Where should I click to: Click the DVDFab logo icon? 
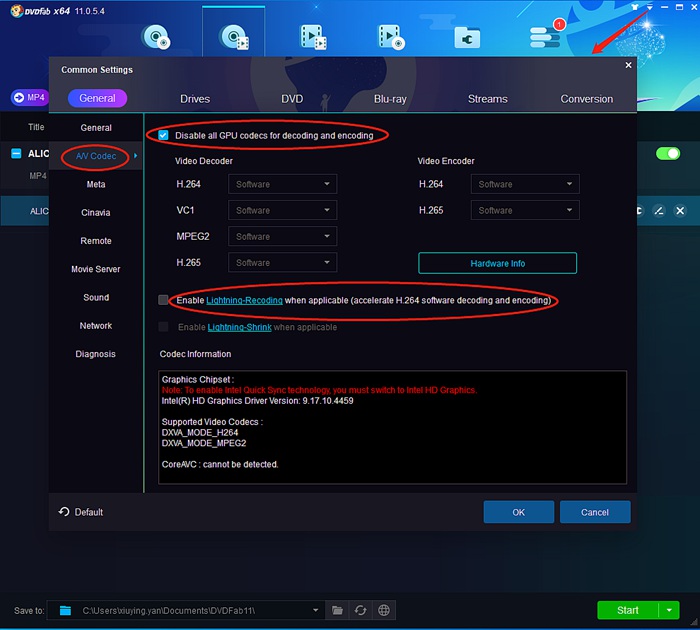coord(17,11)
